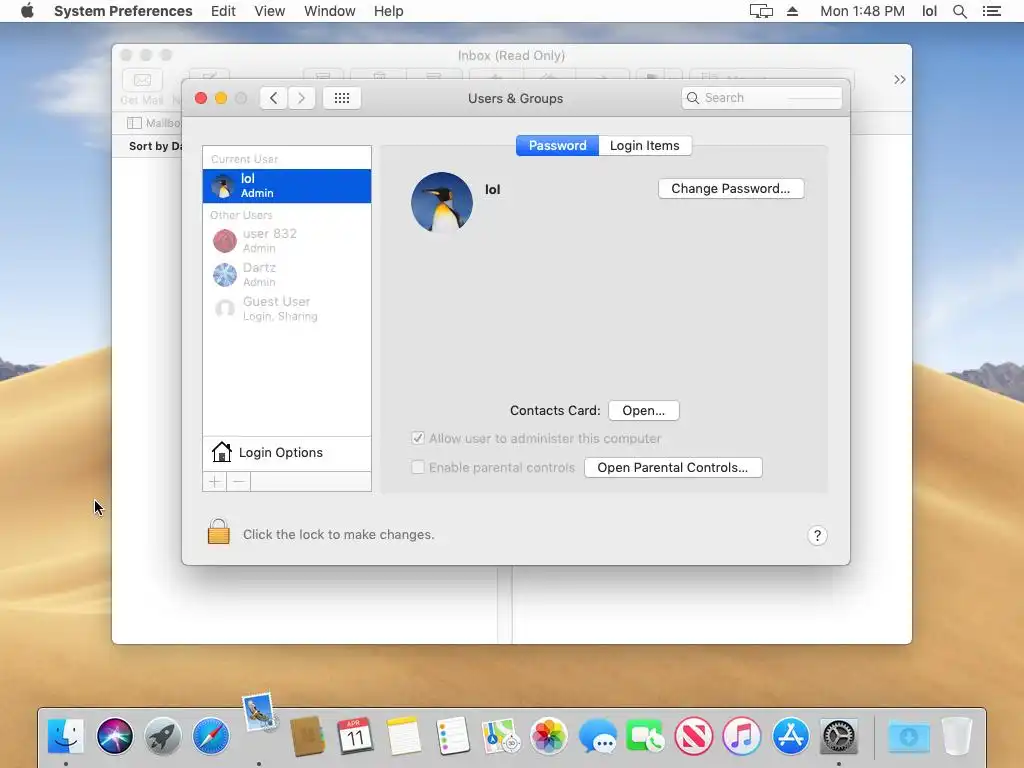Open Safari compass icon in Dock
Screen dimensions: 1024x768
click(x=211, y=736)
